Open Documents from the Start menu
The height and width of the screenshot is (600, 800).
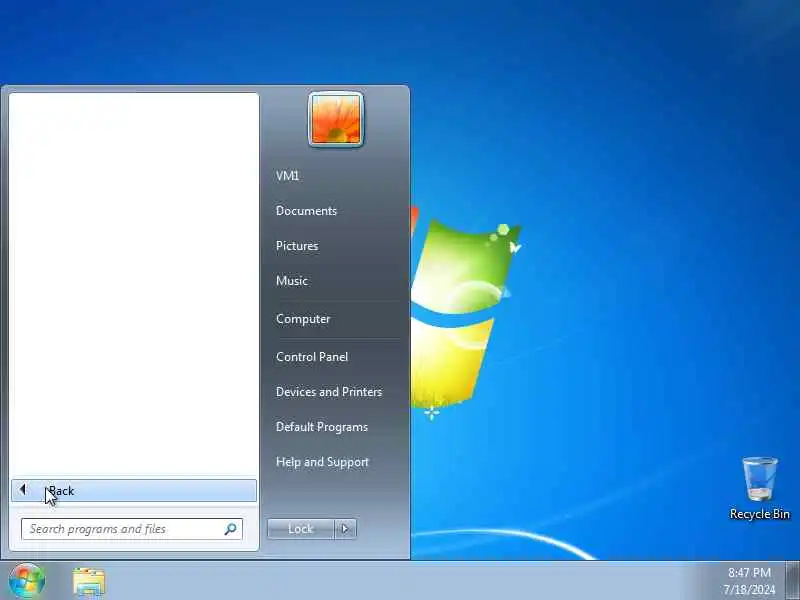click(x=306, y=211)
